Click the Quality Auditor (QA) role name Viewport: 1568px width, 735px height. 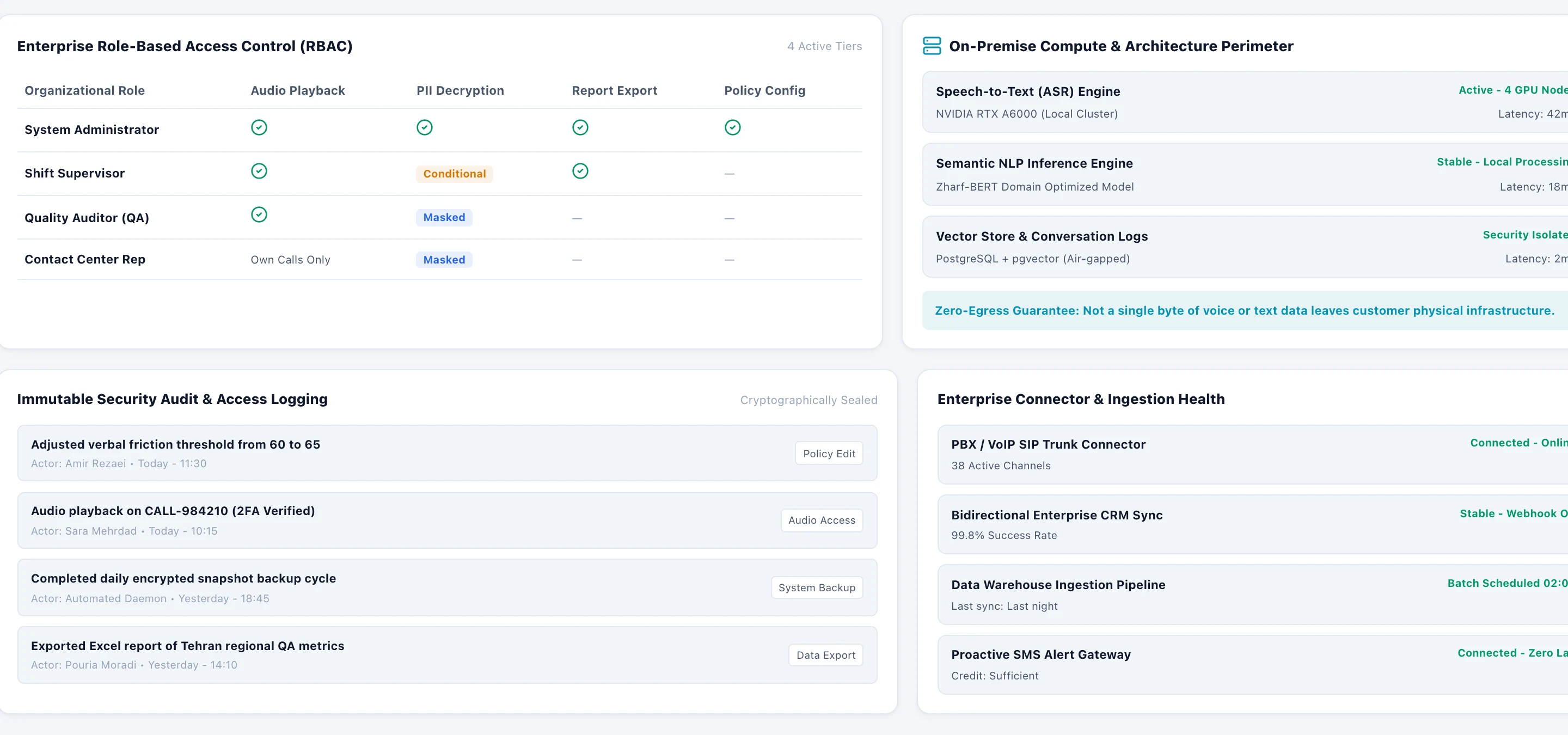pyautogui.click(x=87, y=218)
